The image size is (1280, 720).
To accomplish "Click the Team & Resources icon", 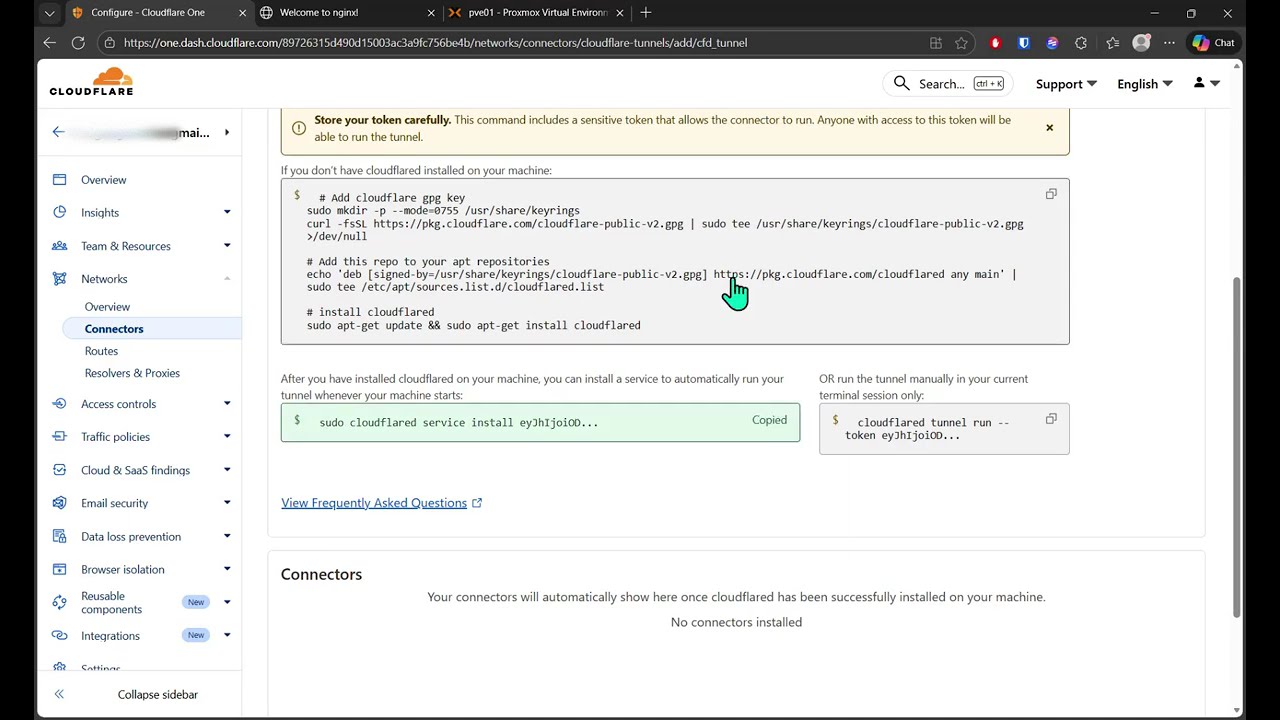I will (x=59, y=246).
